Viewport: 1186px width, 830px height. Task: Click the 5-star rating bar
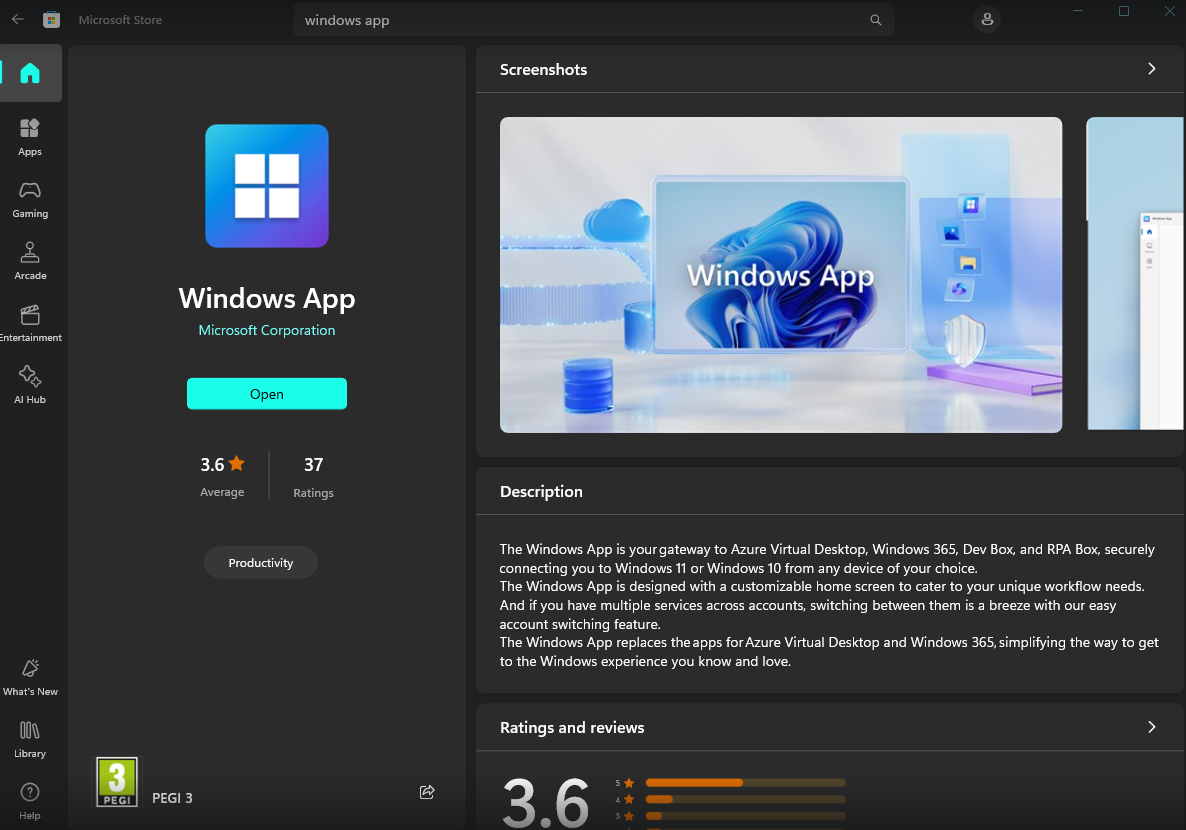(746, 783)
